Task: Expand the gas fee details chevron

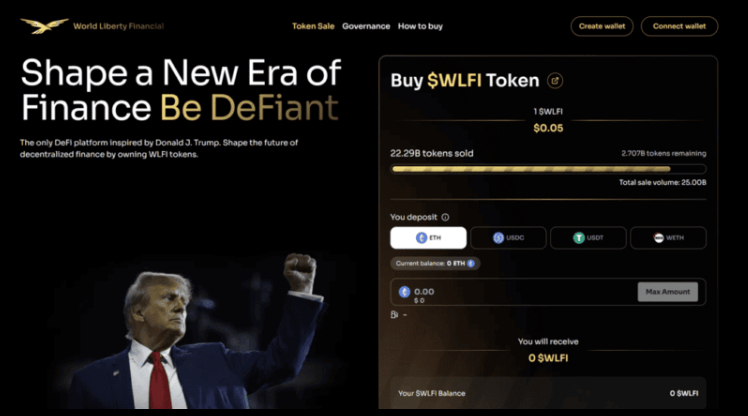Action: 405,315
